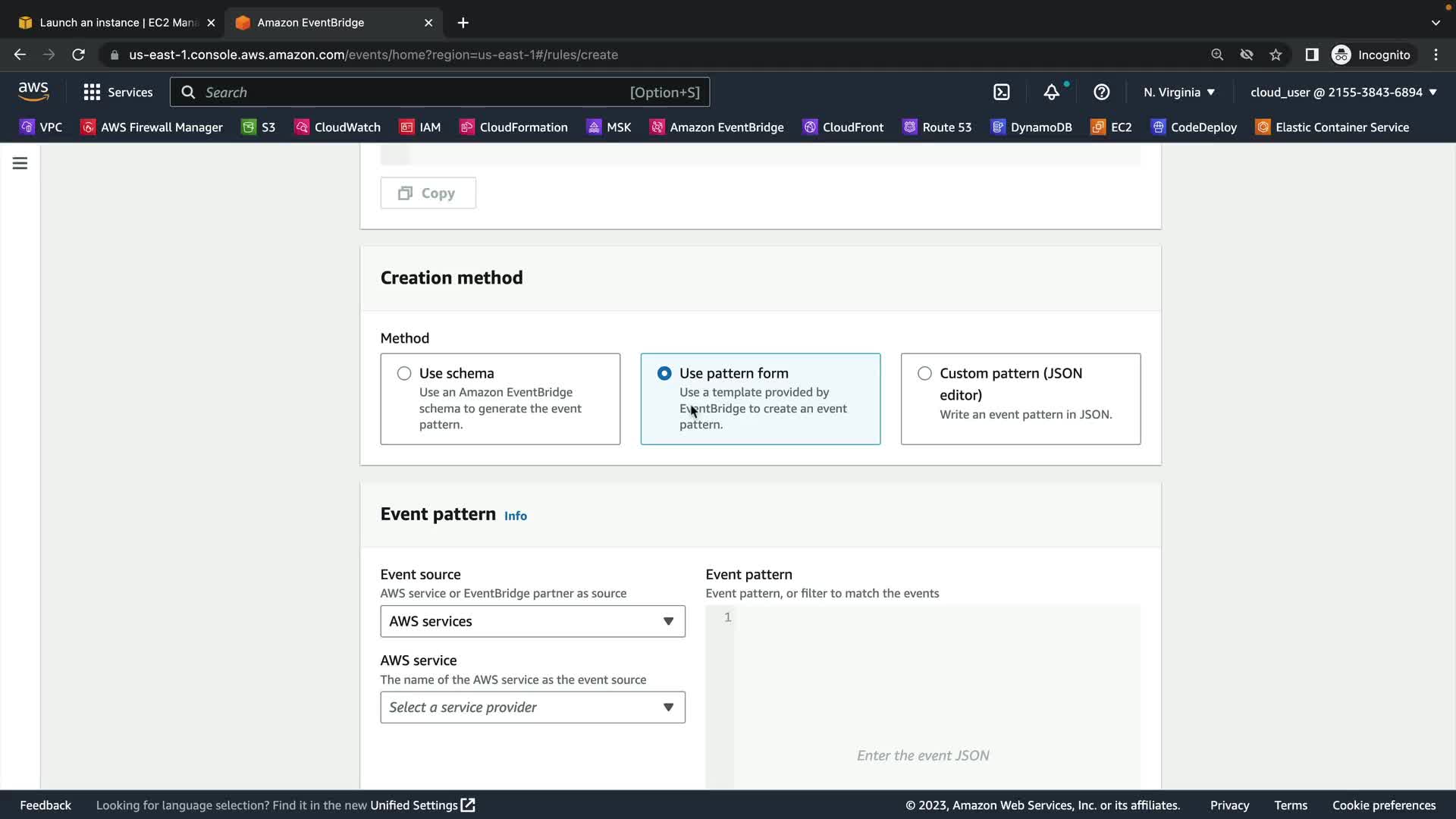Image resolution: width=1456 pixels, height=819 pixels.
Task: Open the Services grid menu
Action: pos(118,93)
